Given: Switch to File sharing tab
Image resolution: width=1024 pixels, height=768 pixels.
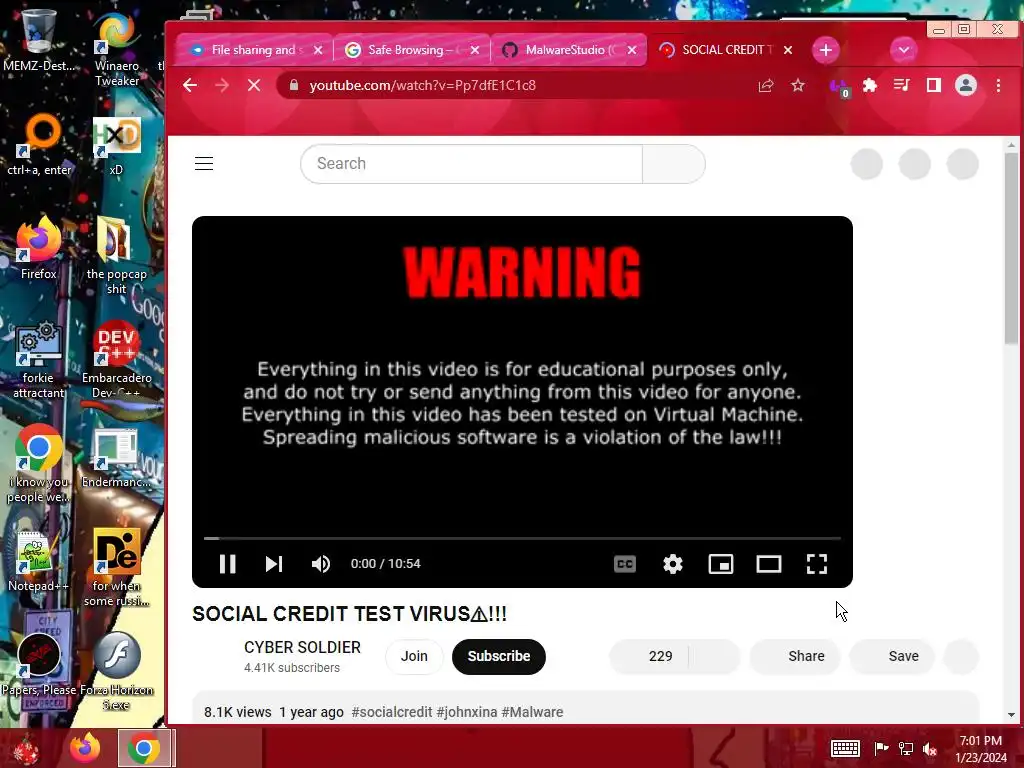Looking at the screenshot, I should point(254,50).
